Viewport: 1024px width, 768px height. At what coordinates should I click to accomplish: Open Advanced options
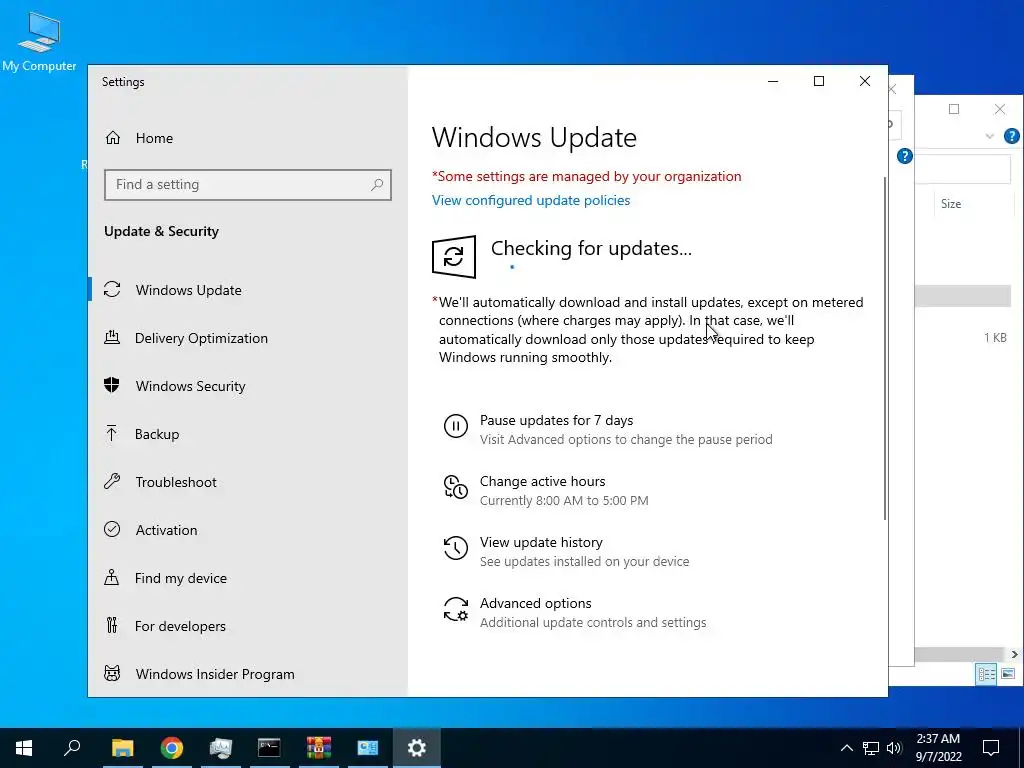(x=536, y=603)
